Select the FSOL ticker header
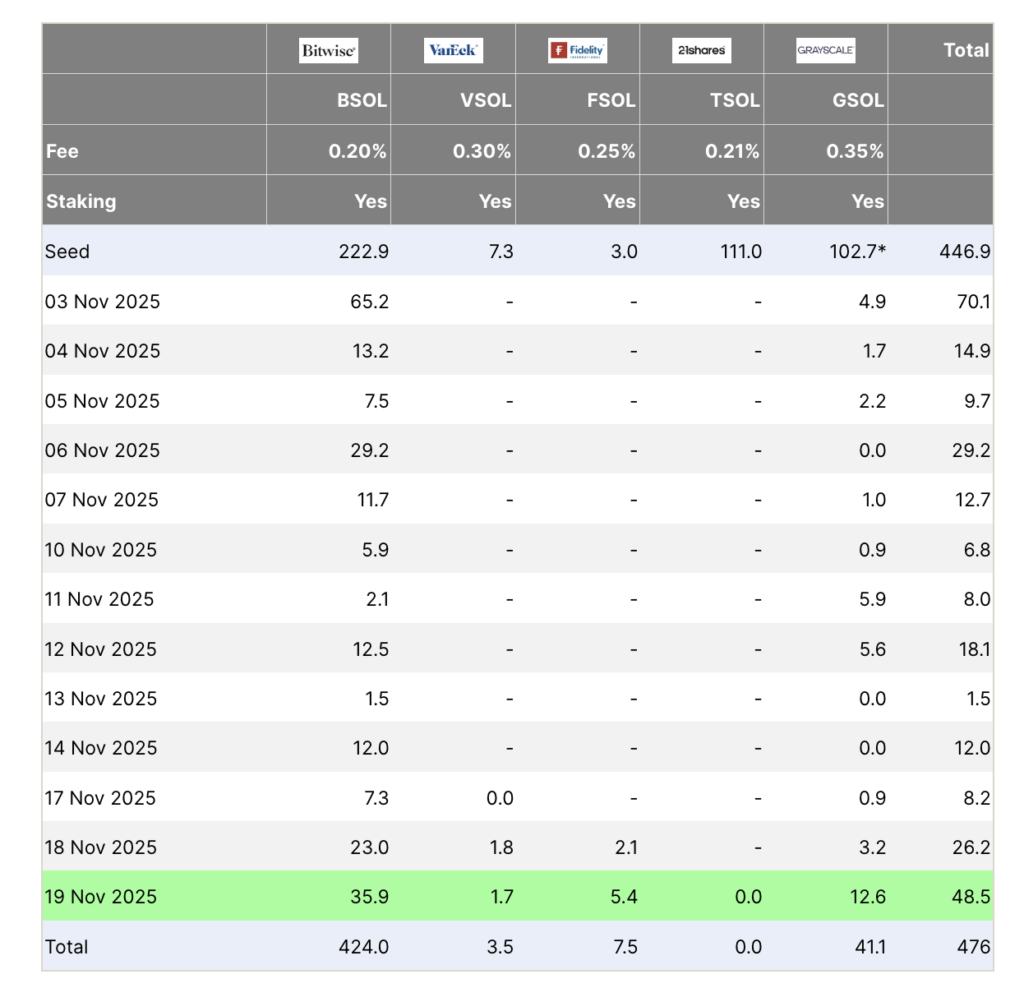 610,101
